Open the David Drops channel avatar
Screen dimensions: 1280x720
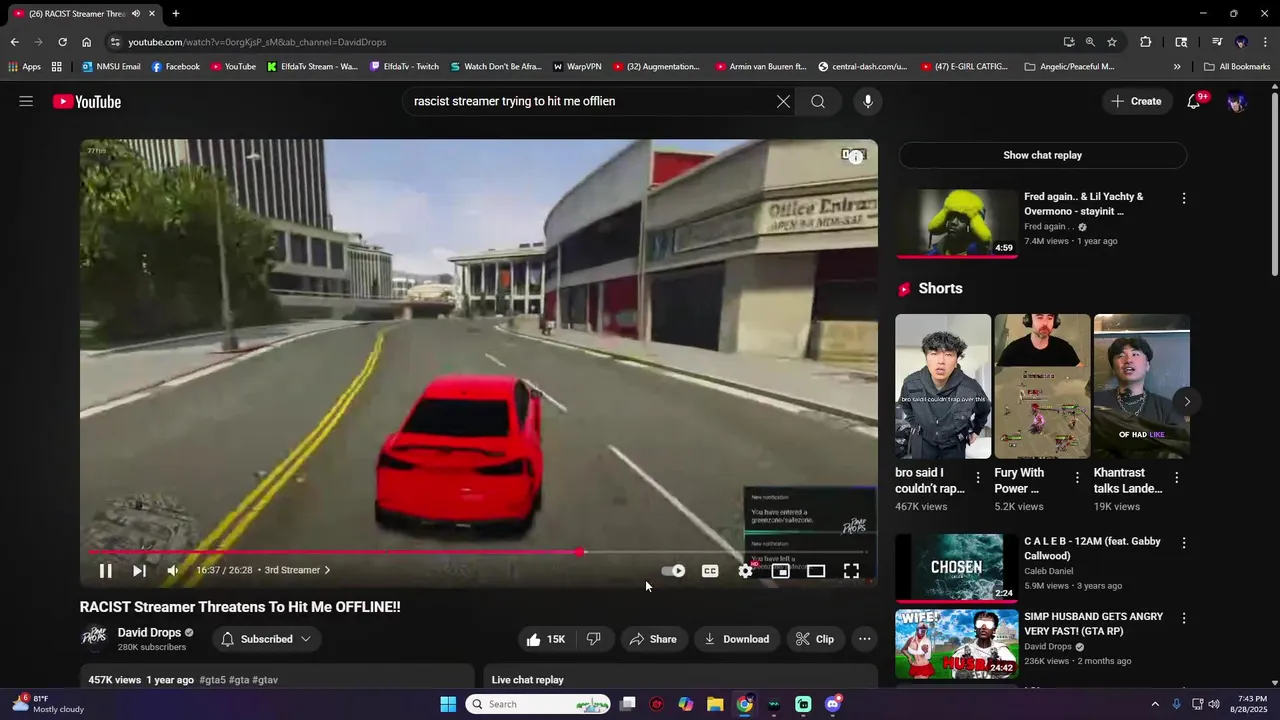point(94,639)
